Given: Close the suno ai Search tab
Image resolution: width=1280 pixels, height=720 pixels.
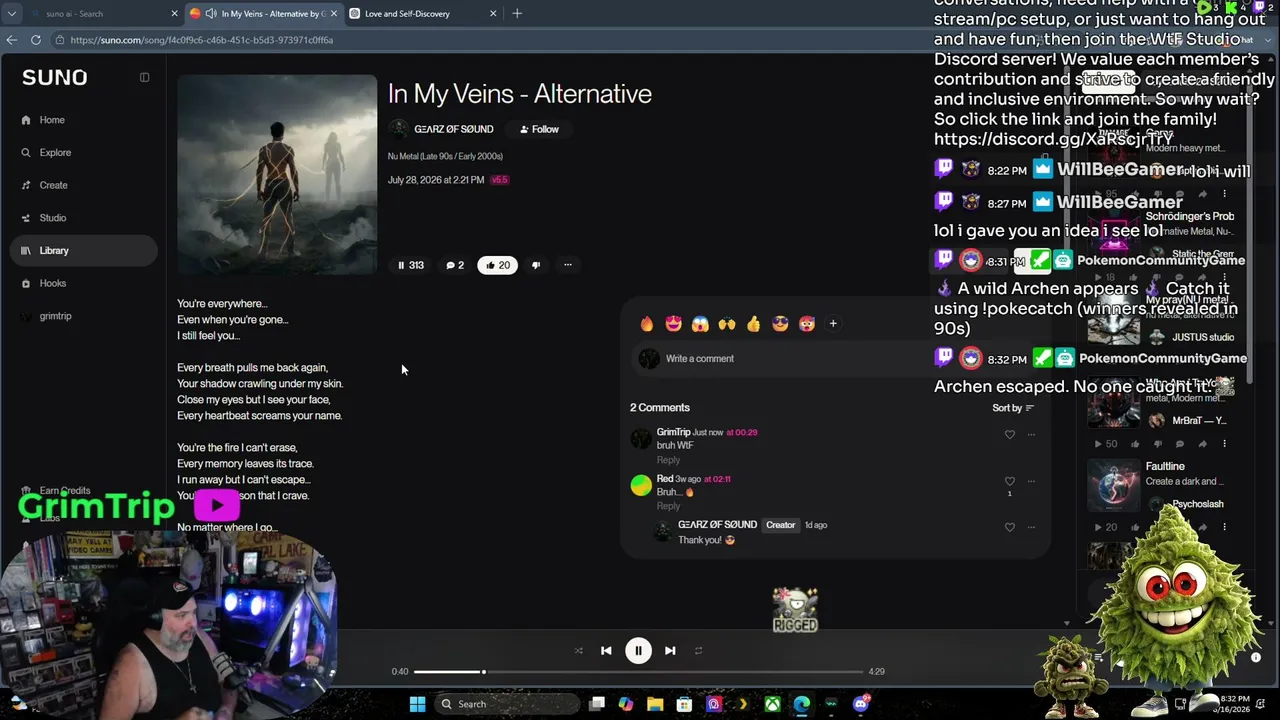Looking at the screenshot, I should [174, 14].
